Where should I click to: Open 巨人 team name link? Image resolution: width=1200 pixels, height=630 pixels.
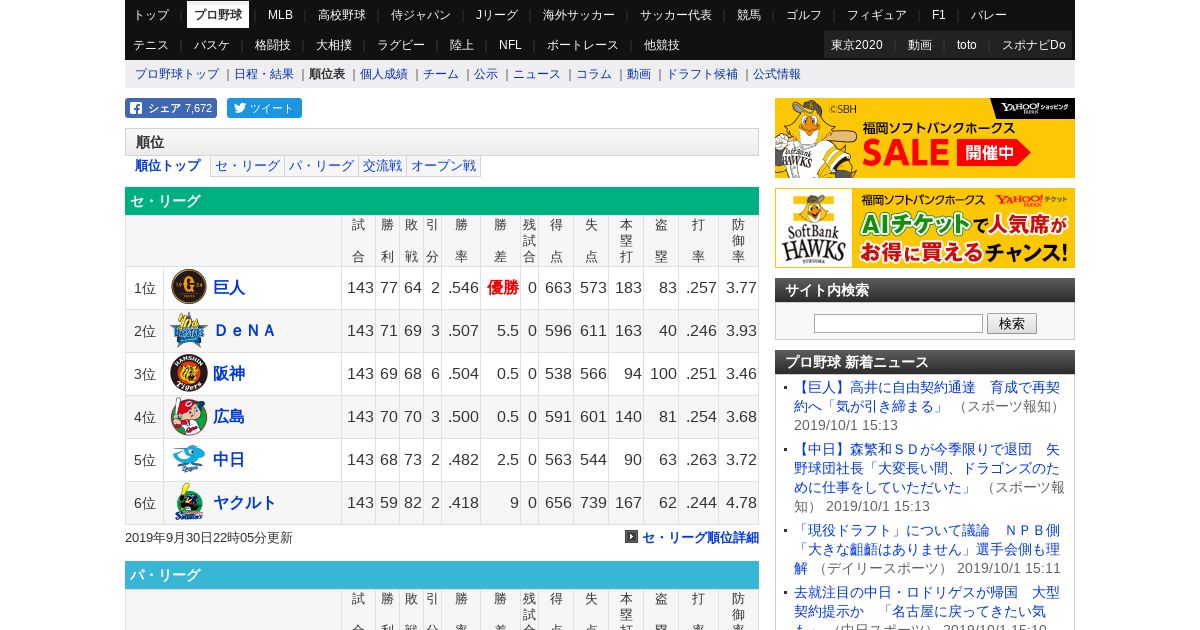(229, 287)
